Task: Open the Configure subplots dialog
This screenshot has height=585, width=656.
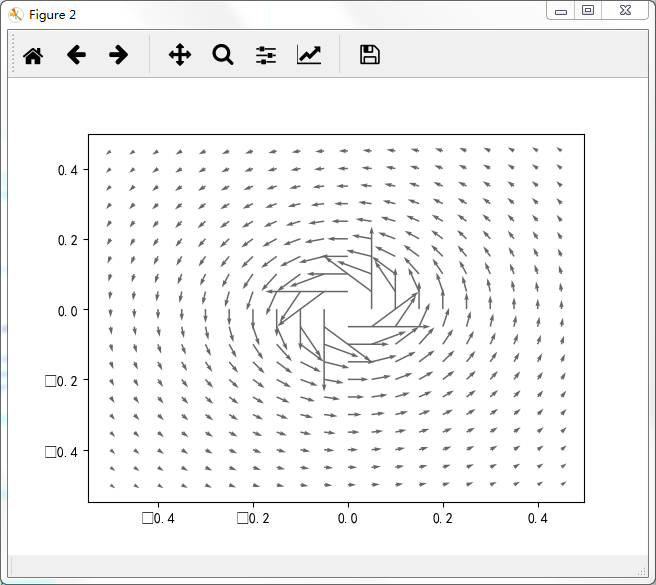Action: coord(266,55)
